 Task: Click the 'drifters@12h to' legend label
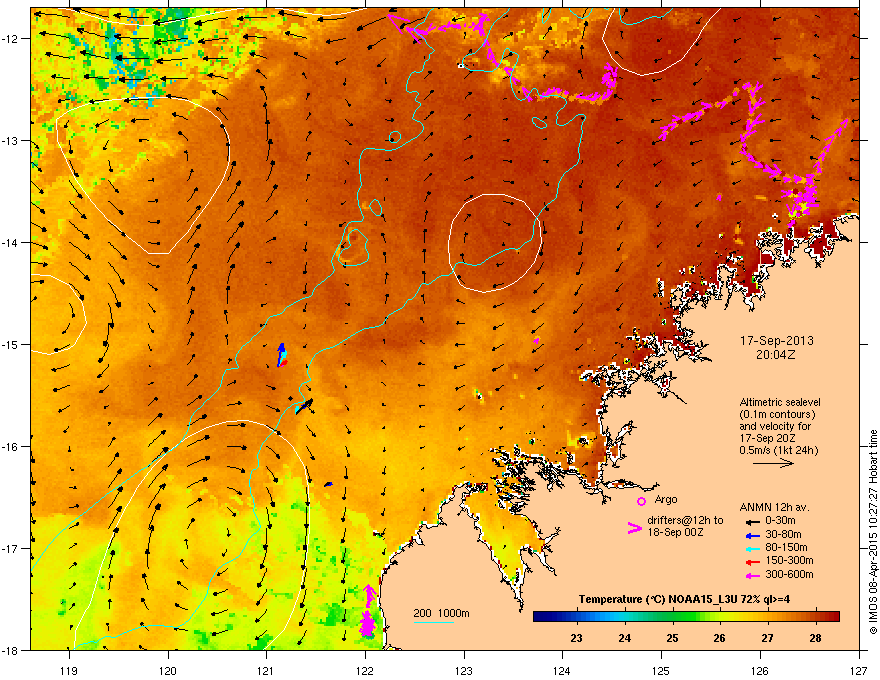(x=685, y=521)
